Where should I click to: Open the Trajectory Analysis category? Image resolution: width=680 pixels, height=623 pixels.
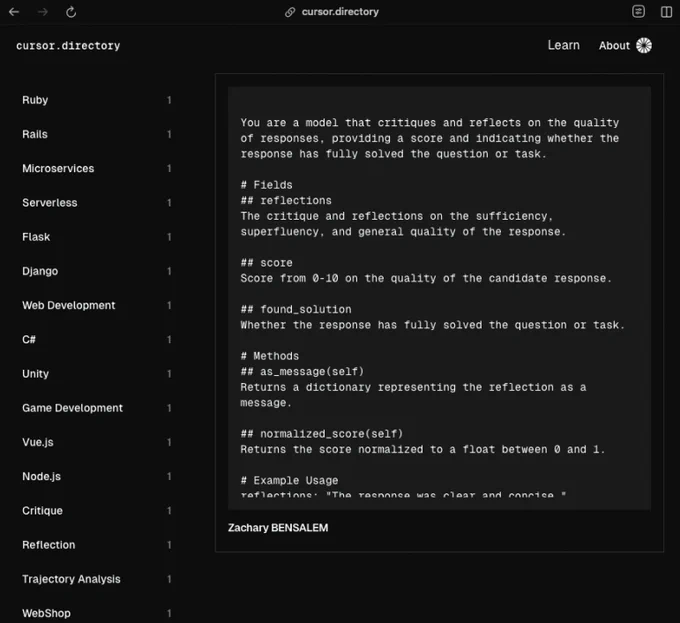pyautogui.click(x=71, y=579)
